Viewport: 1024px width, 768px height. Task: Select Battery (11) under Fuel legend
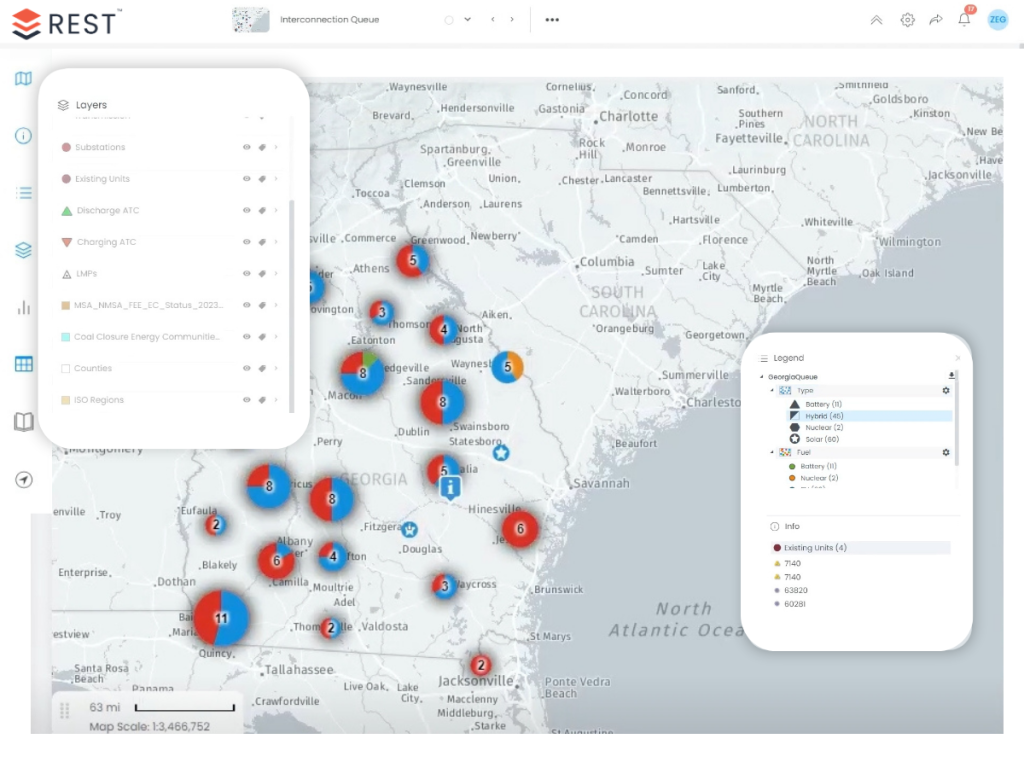[x=818, y=466]
